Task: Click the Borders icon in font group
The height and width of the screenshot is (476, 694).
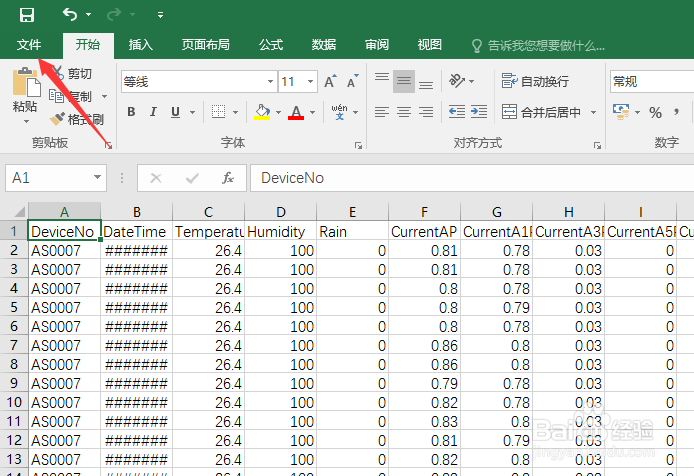Action: [x=218, y=112]
